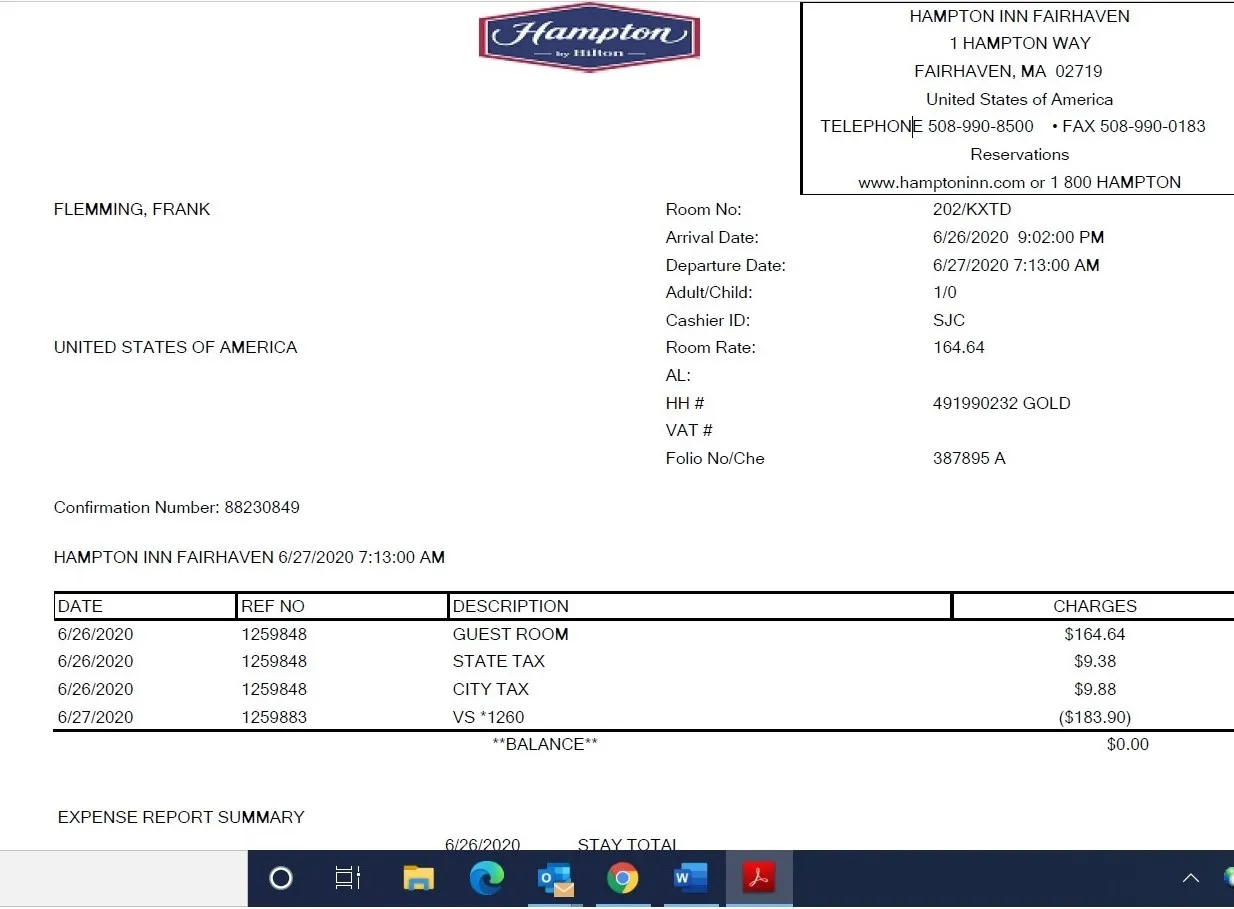Screen dimensions: 1234x909
Task: Click the $164.64 charge amount
Action: (x=1095, y=634)
